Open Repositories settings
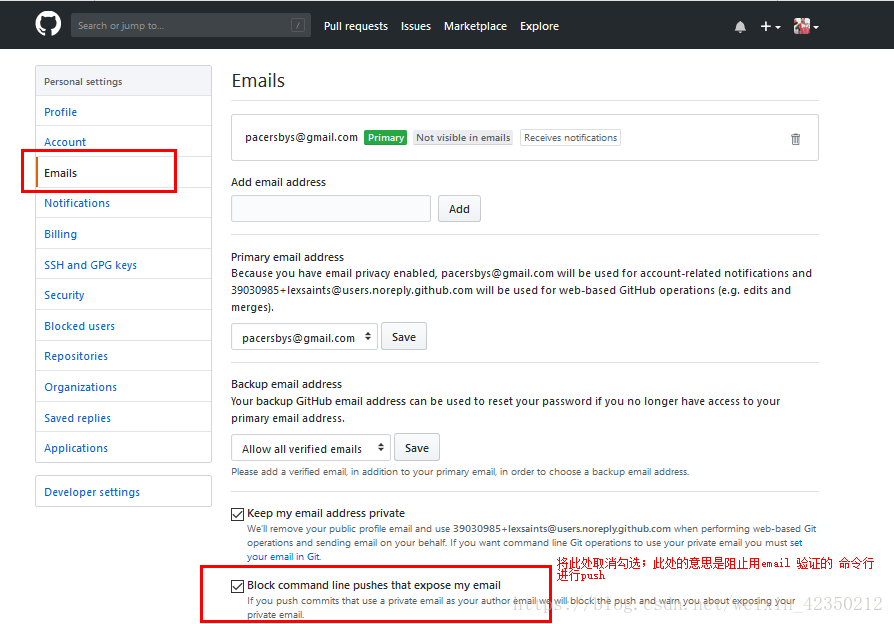This screenshot has width=894, height=624. [123, 356]
